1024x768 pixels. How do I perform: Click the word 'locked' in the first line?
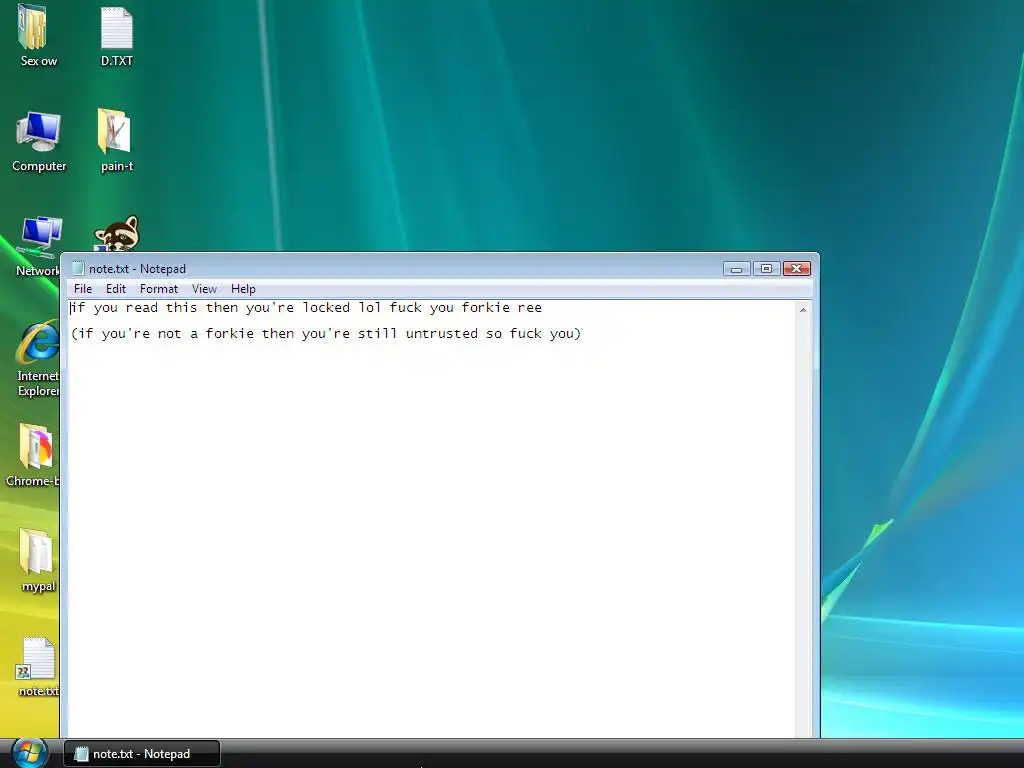(x=326, y=308)
